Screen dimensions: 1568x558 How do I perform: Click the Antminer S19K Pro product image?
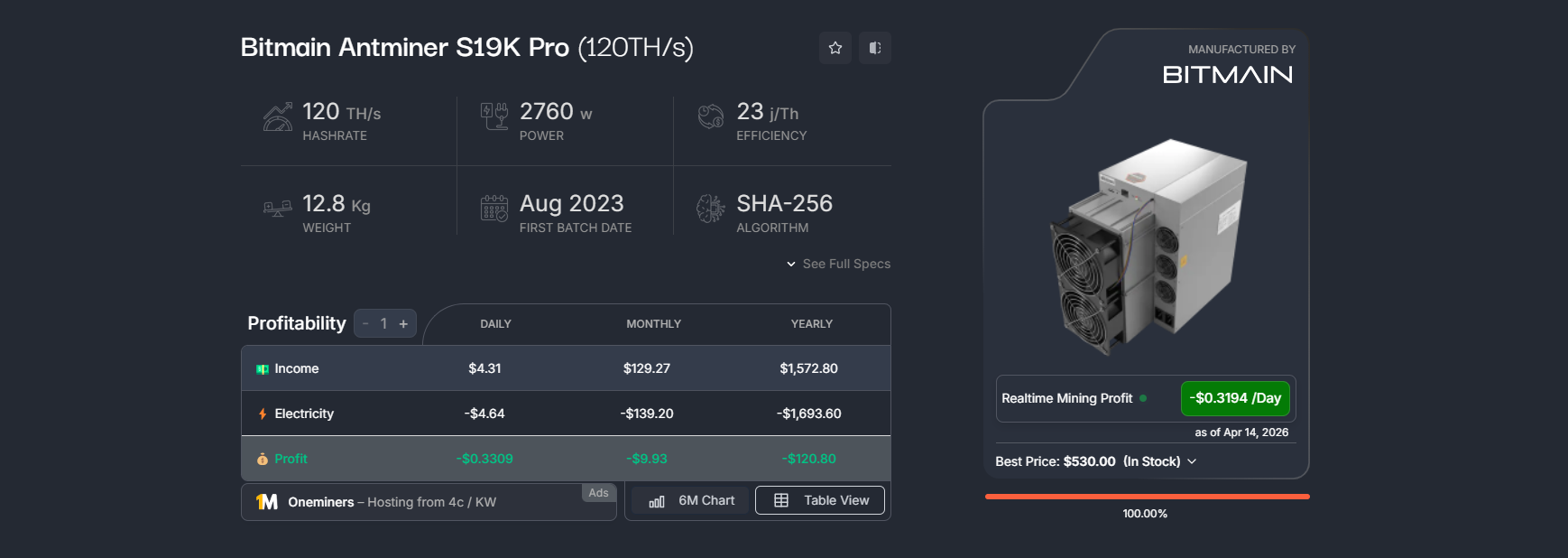(x=1147, y=246)
